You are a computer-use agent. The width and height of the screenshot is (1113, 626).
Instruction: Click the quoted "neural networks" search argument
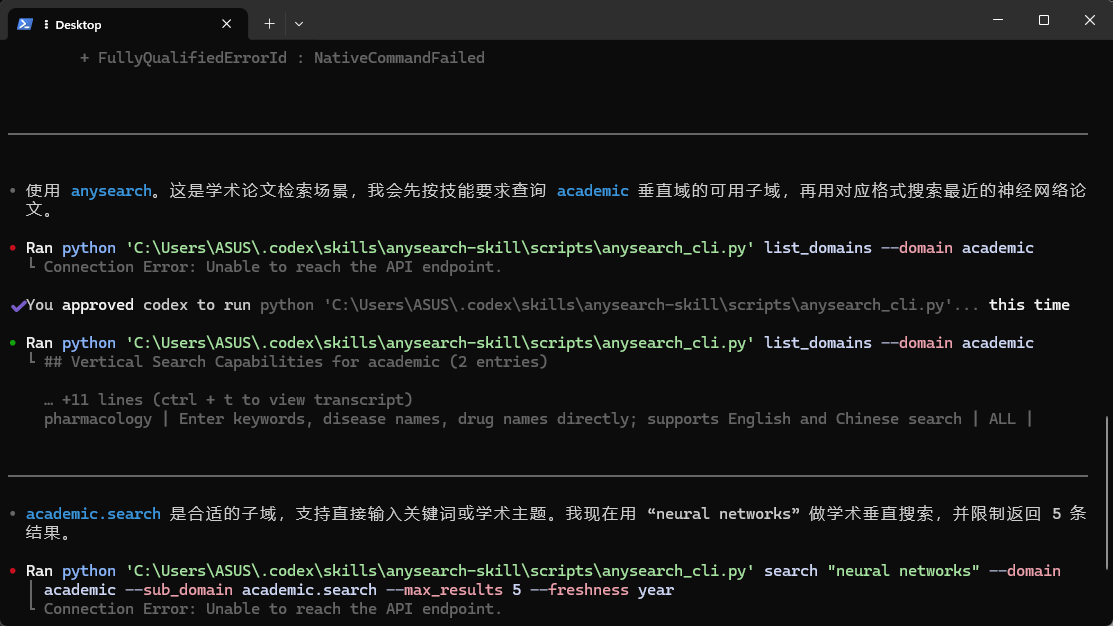click(x=904, y=571)
